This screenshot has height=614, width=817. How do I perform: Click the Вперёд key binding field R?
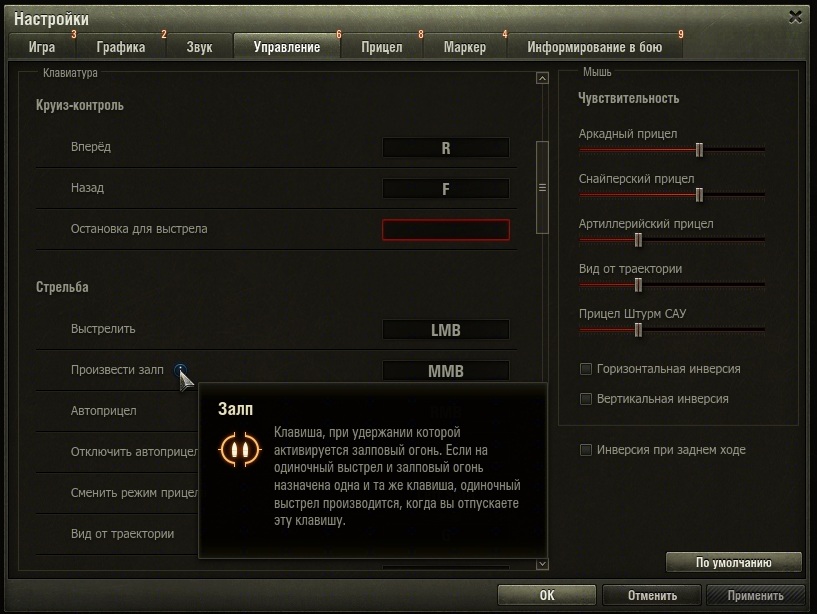coord(445,148)
